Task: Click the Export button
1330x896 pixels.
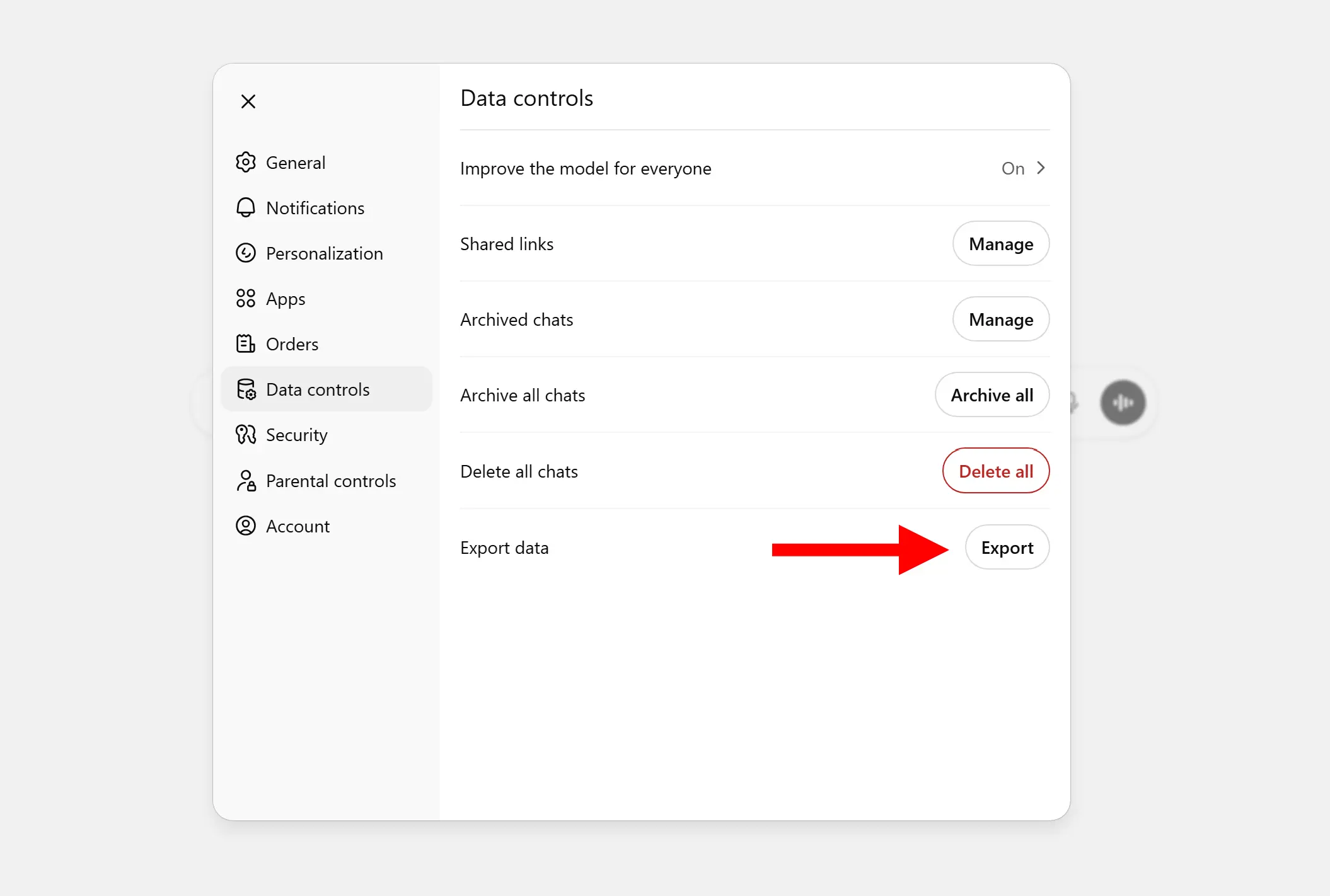Action: pos(1007,548)
